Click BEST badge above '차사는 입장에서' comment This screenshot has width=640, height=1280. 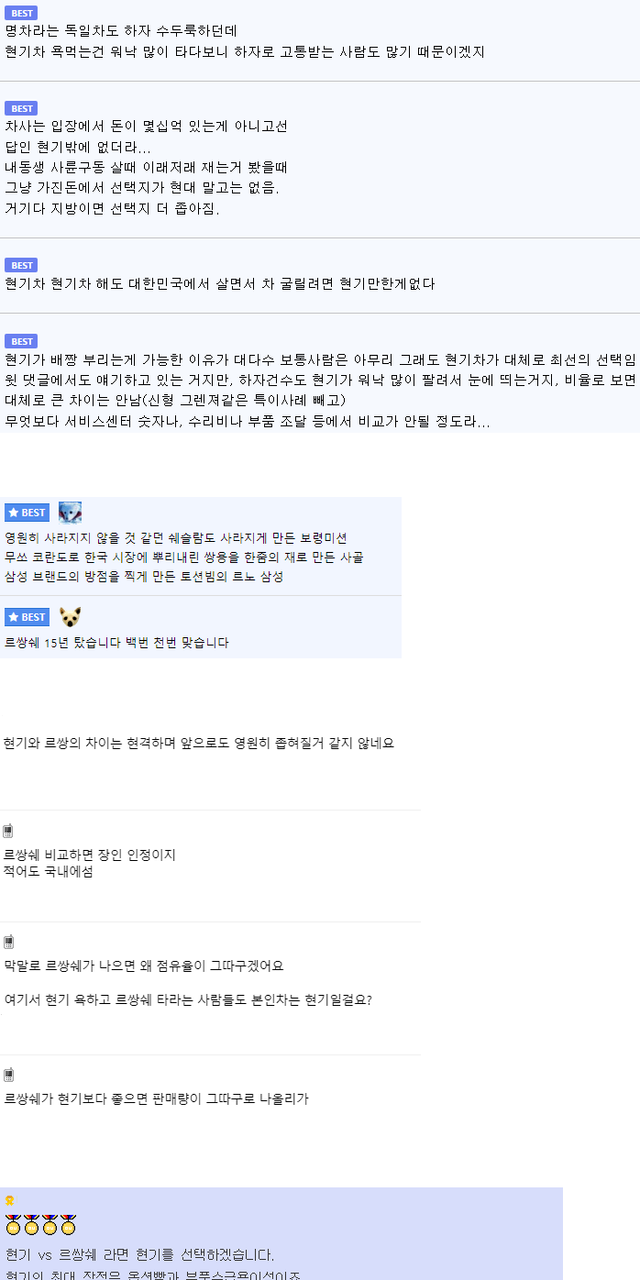[x=21, y=108]
